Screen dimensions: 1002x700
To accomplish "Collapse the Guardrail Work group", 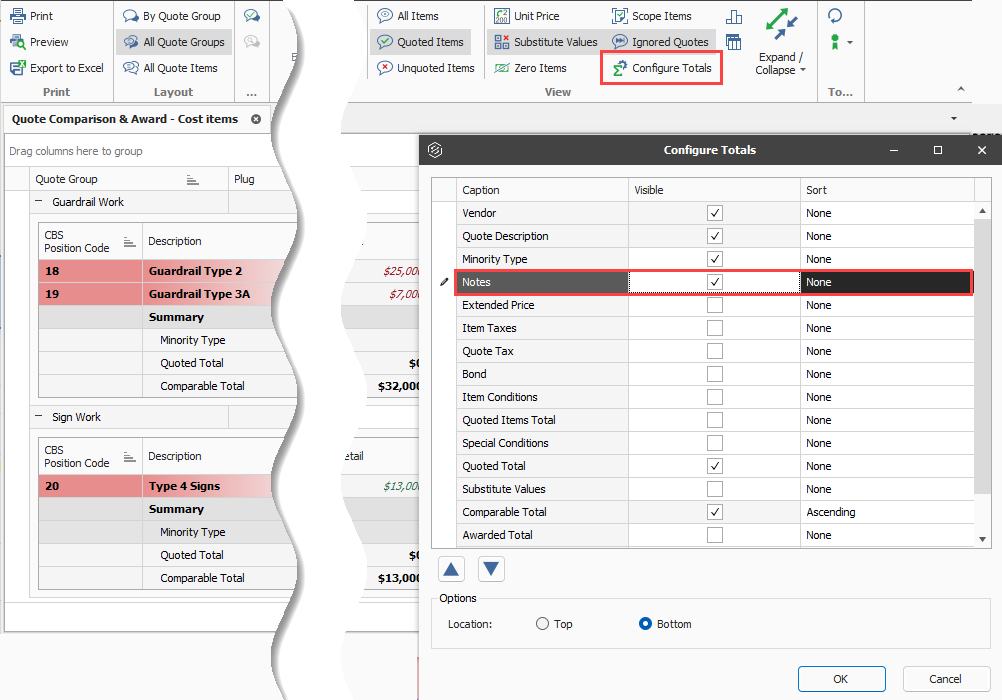I will pos(38,202).
